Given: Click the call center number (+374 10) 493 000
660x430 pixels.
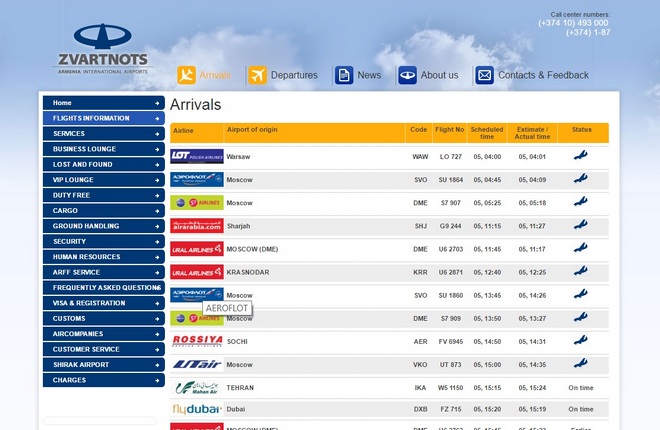Looking at the screenshot, I should click(573, 23).
